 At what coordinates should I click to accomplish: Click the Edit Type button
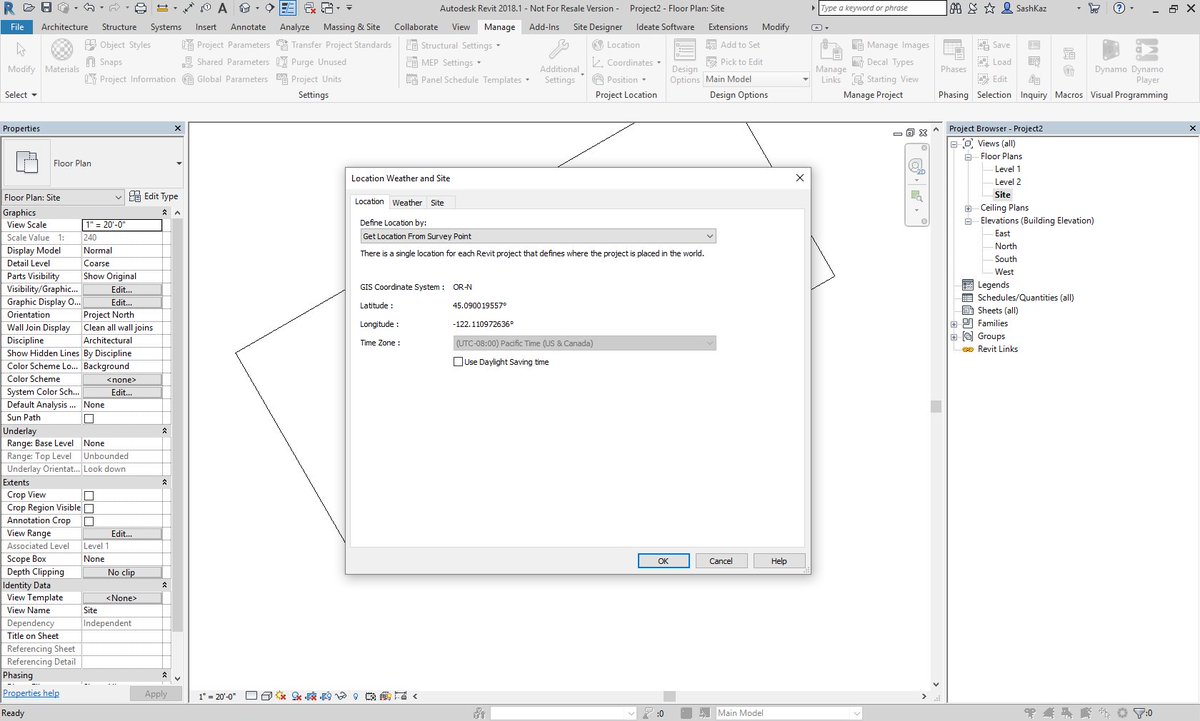point(155,196)
